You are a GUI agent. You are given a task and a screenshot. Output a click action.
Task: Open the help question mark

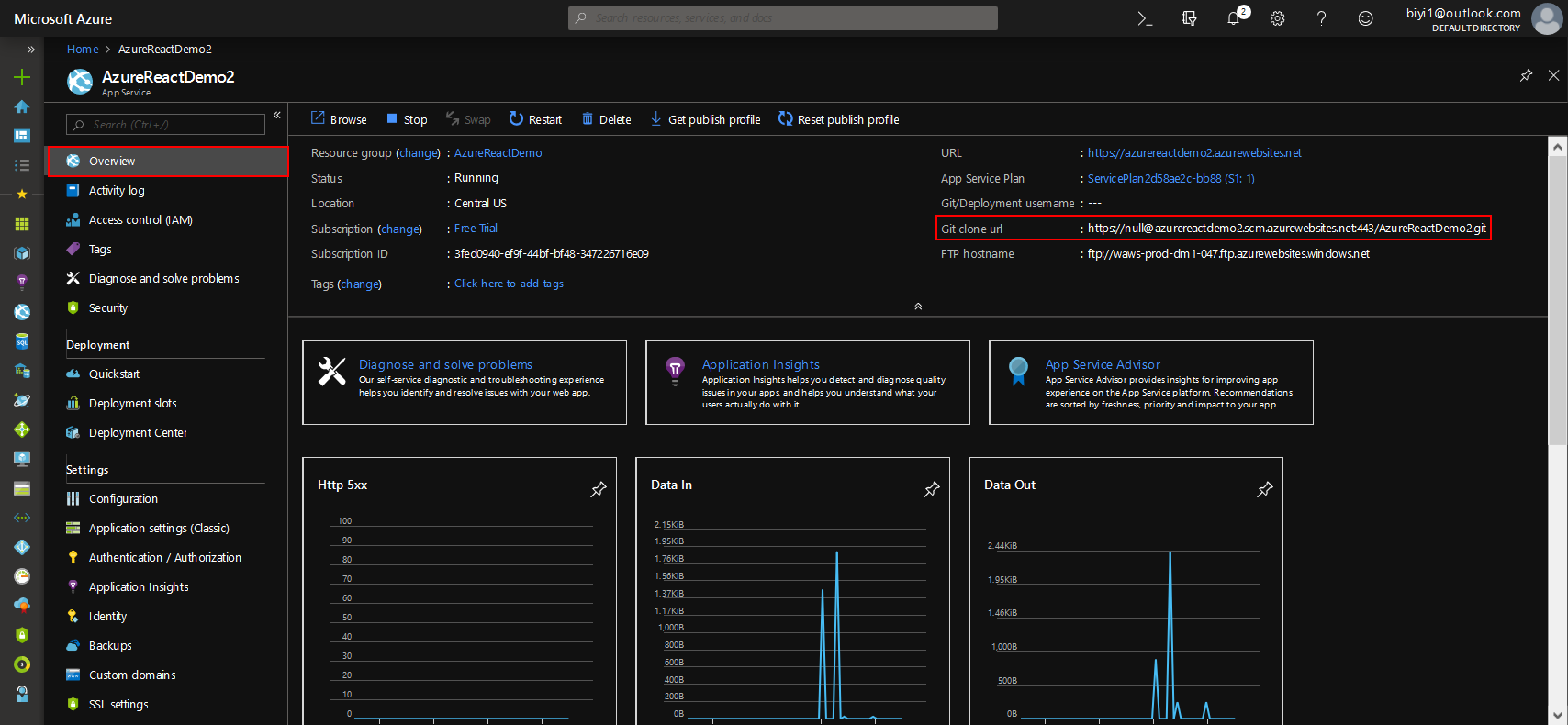click(x=1322, y=18)
